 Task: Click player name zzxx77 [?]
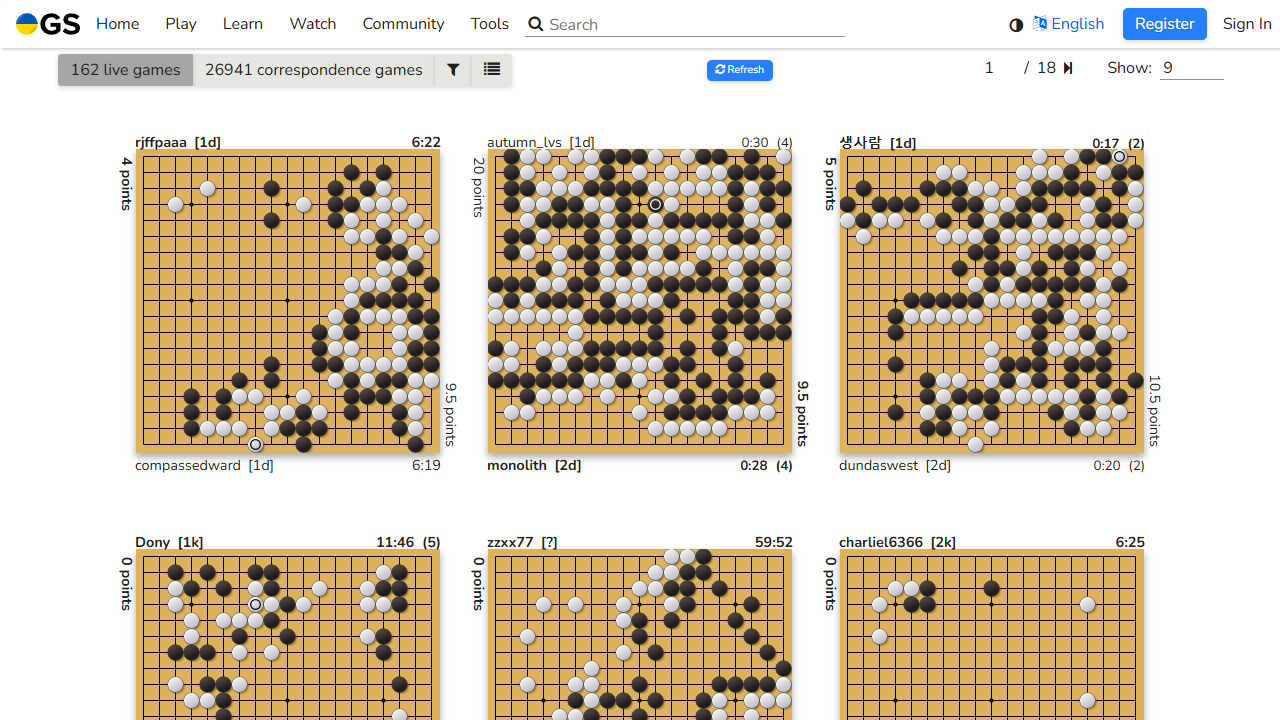point(522,542)
